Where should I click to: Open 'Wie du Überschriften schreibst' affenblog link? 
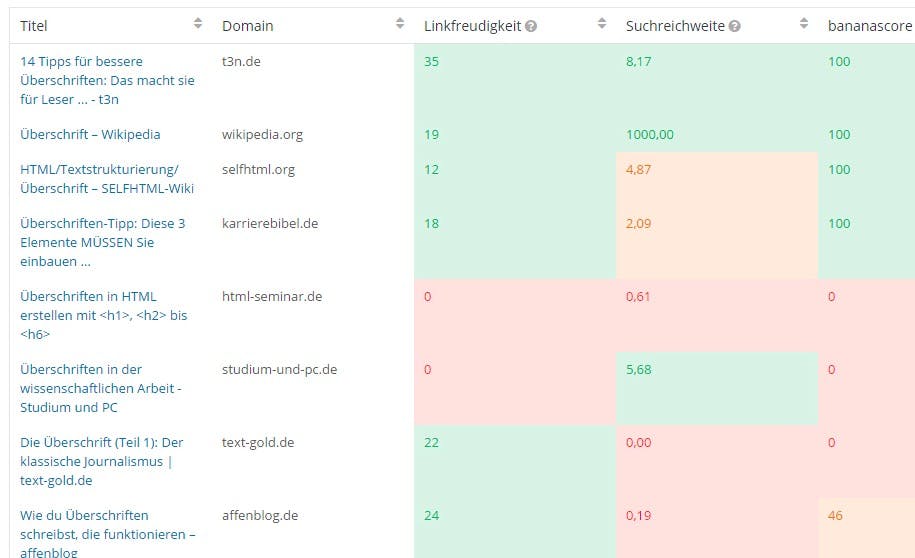pos(108,534)
